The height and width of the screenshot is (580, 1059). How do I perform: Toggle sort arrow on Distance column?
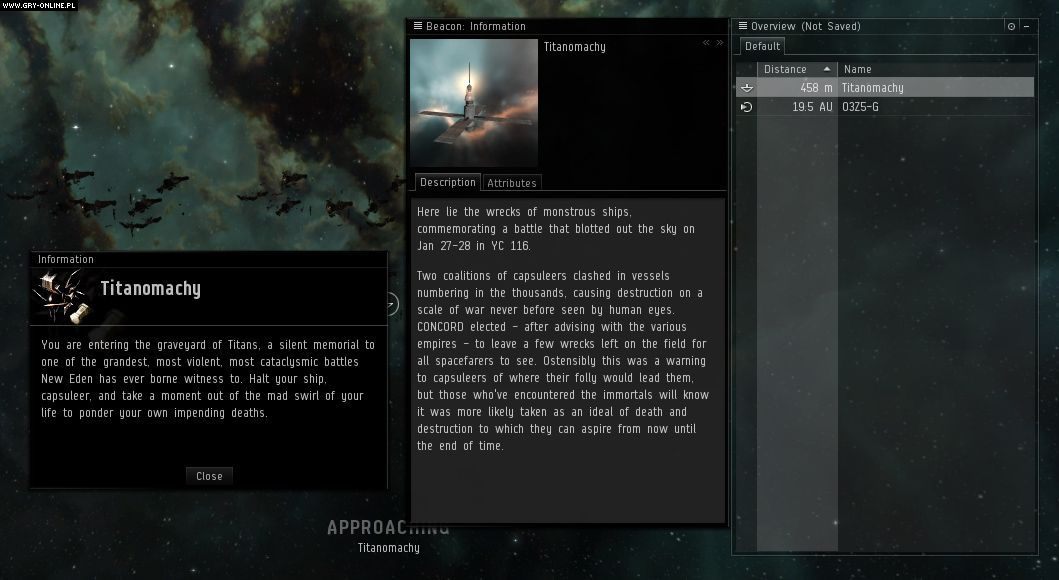[x=827, y=69]
